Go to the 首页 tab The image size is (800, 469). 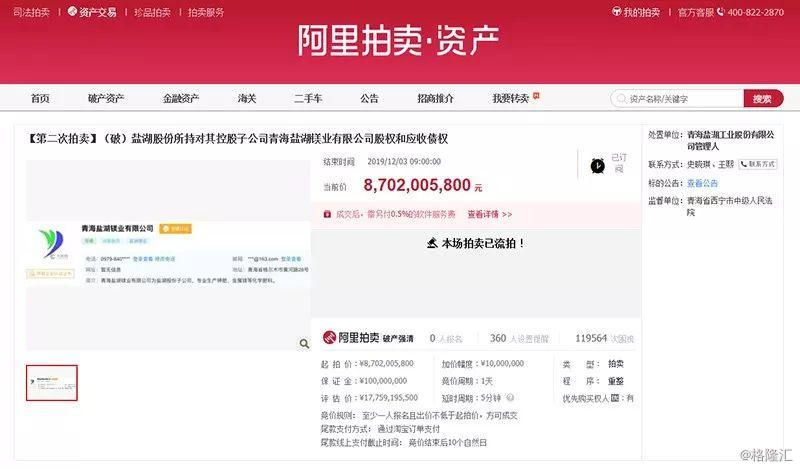40,98
